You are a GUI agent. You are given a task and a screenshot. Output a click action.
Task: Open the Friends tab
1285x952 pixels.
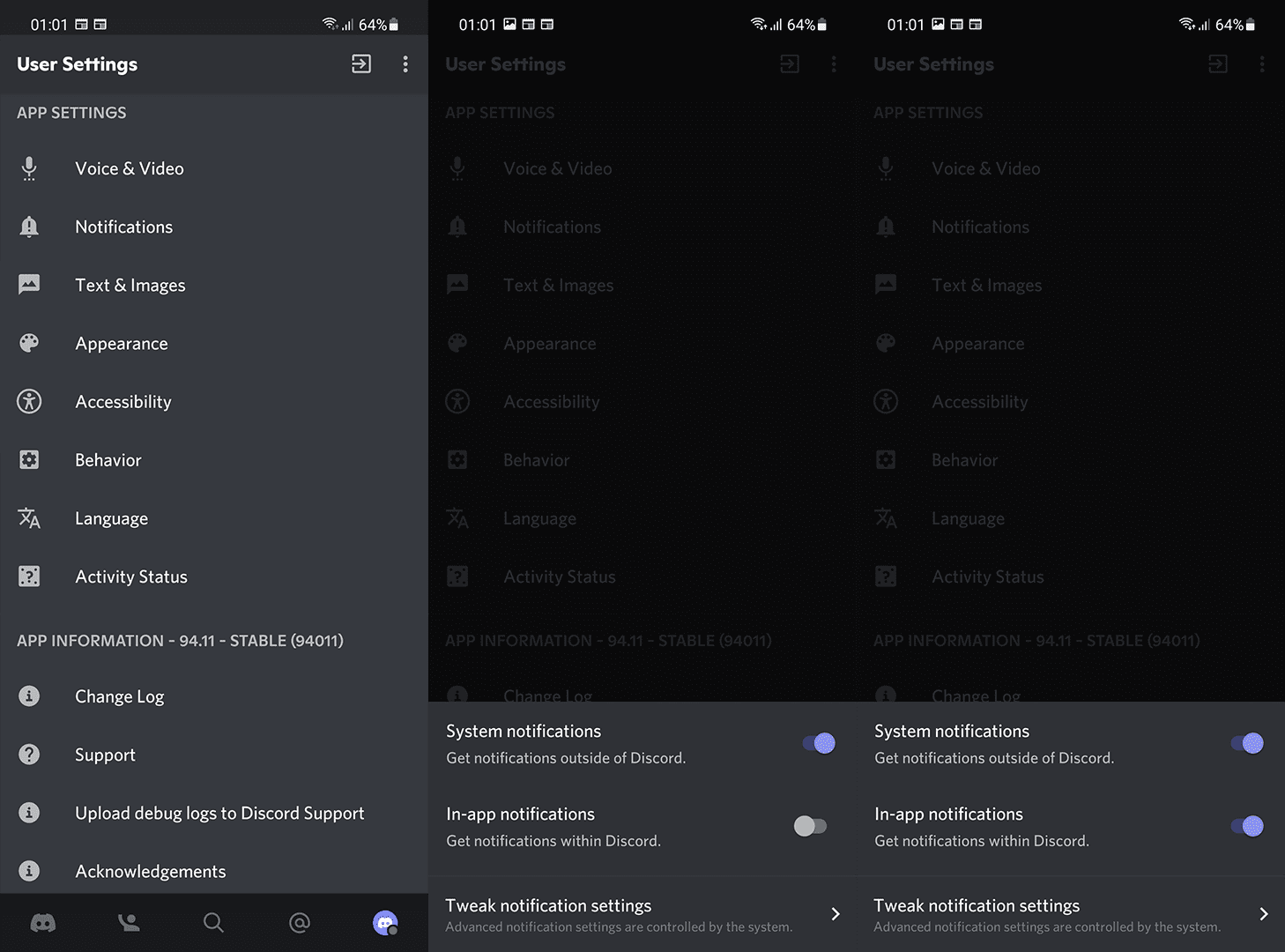[128, 923]
